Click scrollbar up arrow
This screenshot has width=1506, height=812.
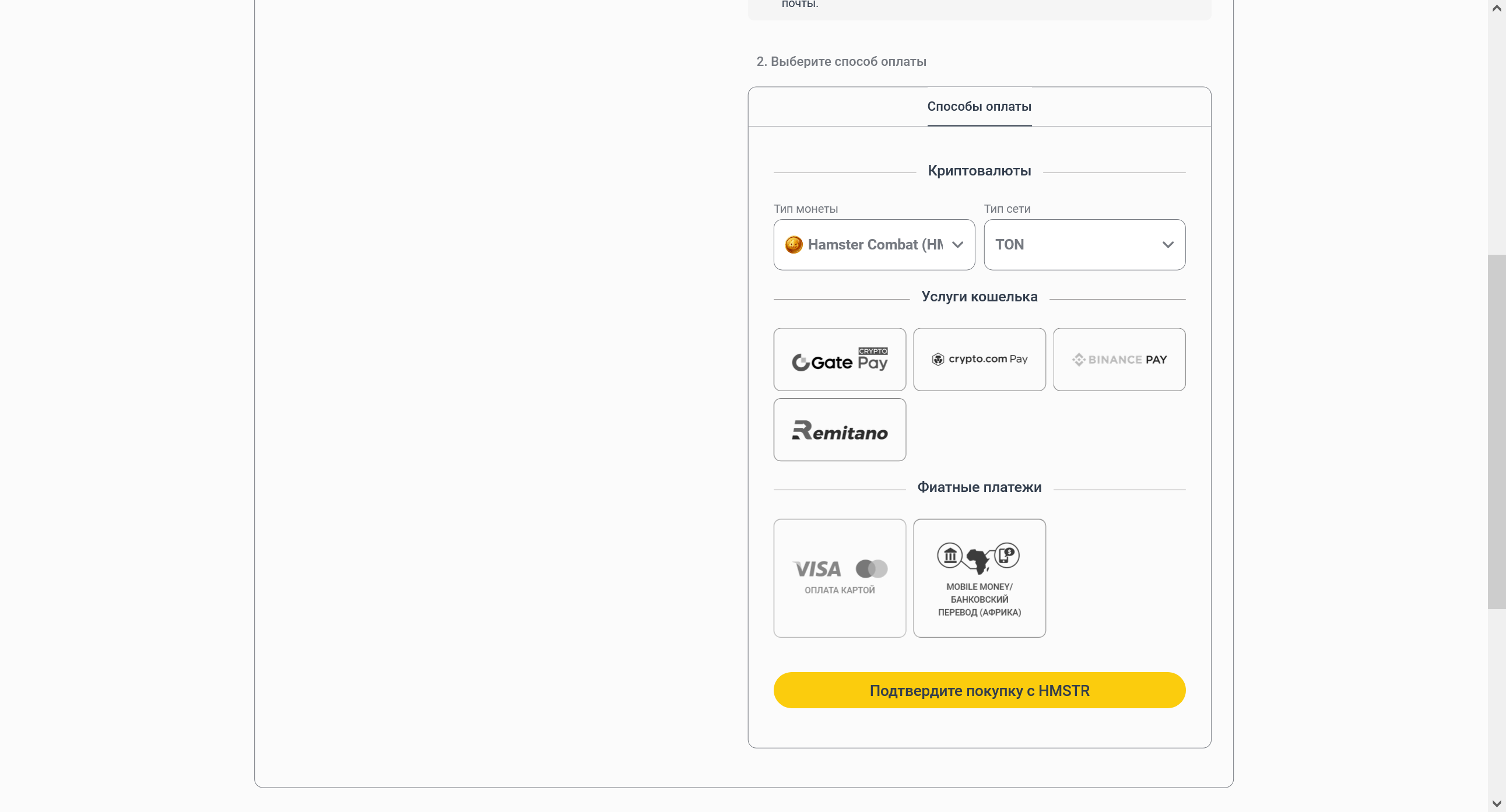click(1496, 8)
